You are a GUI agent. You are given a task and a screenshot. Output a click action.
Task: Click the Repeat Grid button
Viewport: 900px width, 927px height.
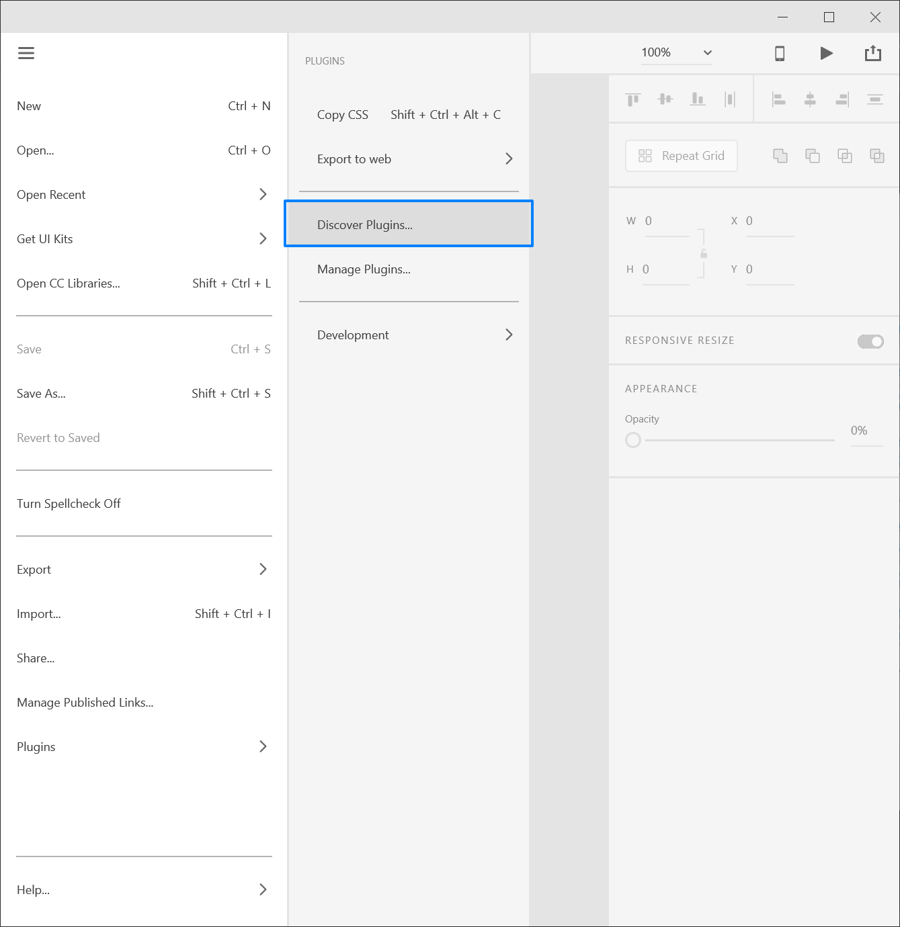[681, 155]
